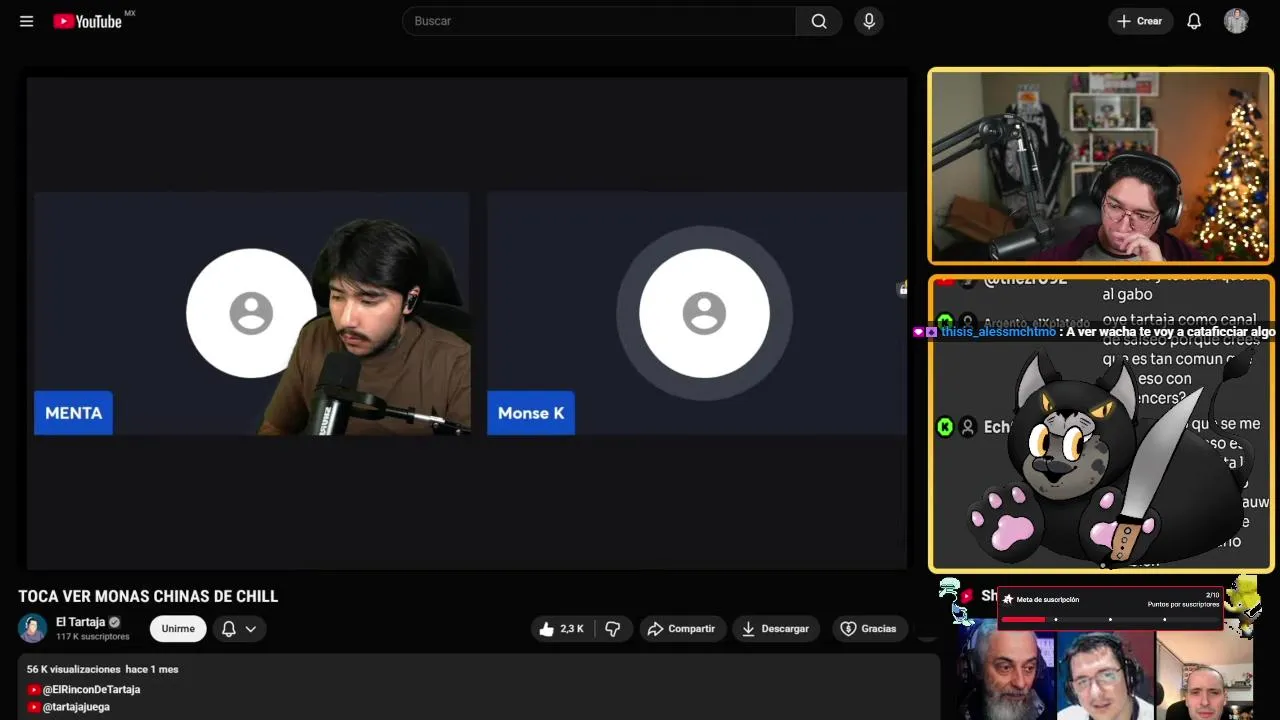The image size is (1280, 720).
Task: Open the notifications bell in header
Action: click(x=1194, y=21)
